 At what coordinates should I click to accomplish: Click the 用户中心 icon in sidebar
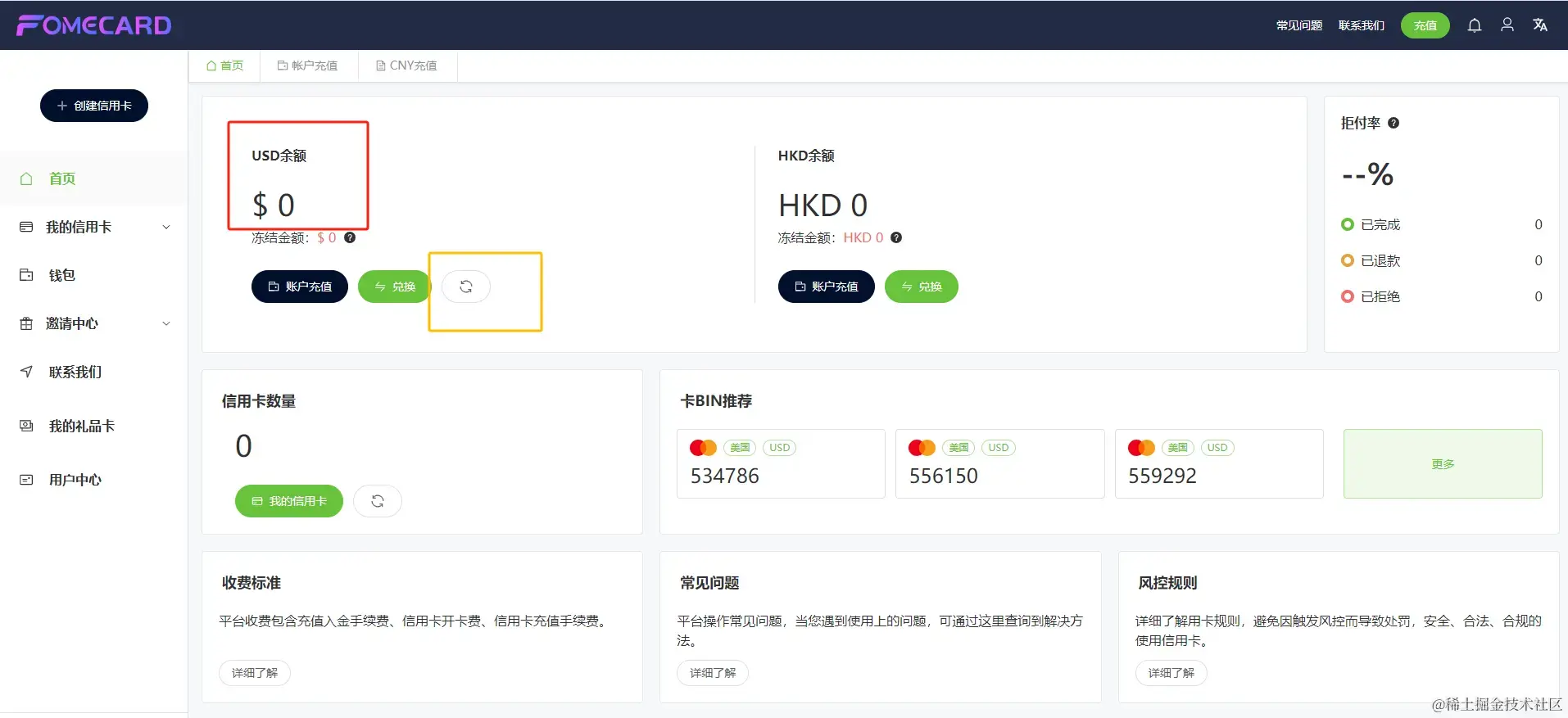point(26,480)
